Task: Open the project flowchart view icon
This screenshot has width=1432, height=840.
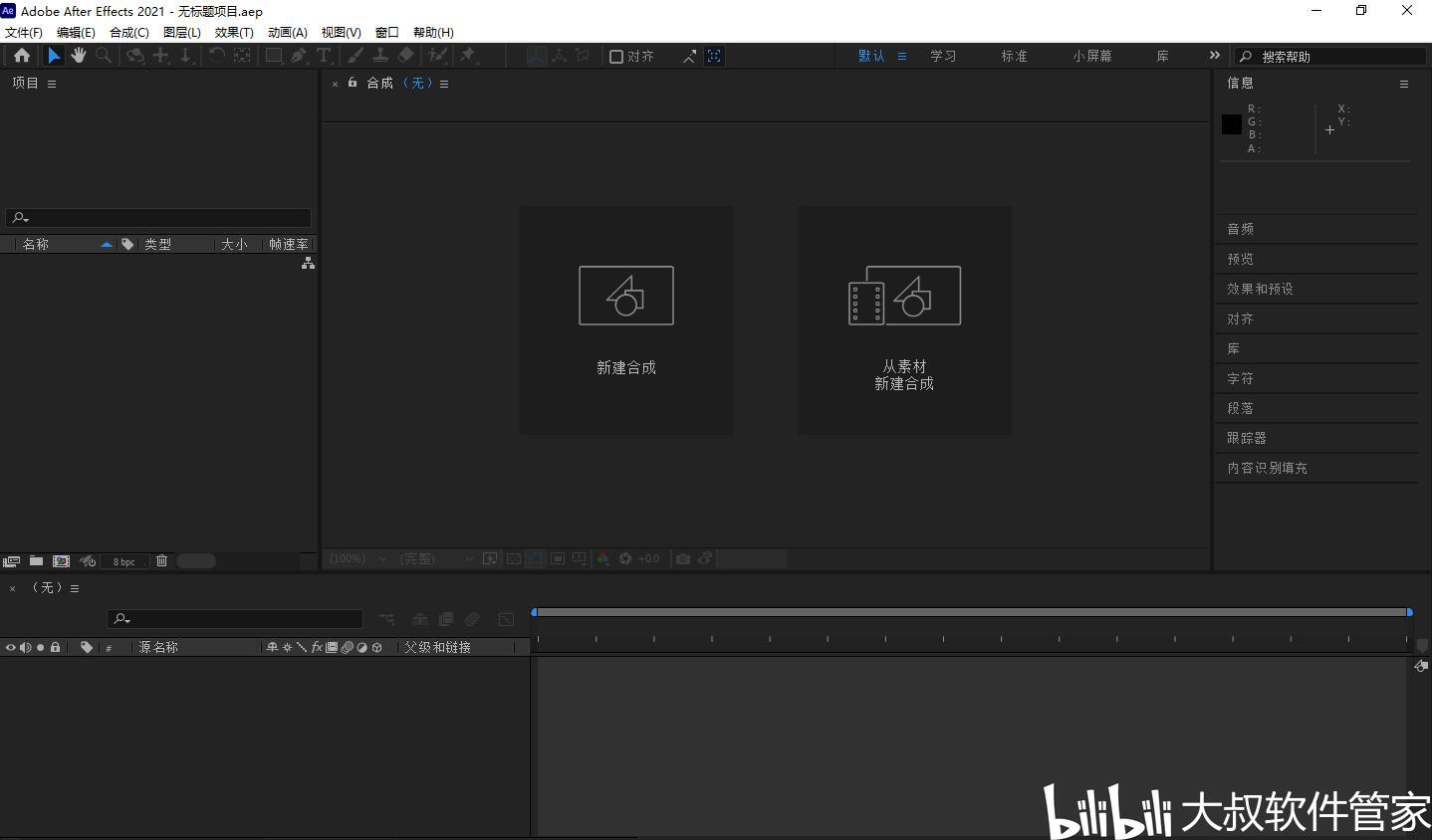Action: pos(308,263)
